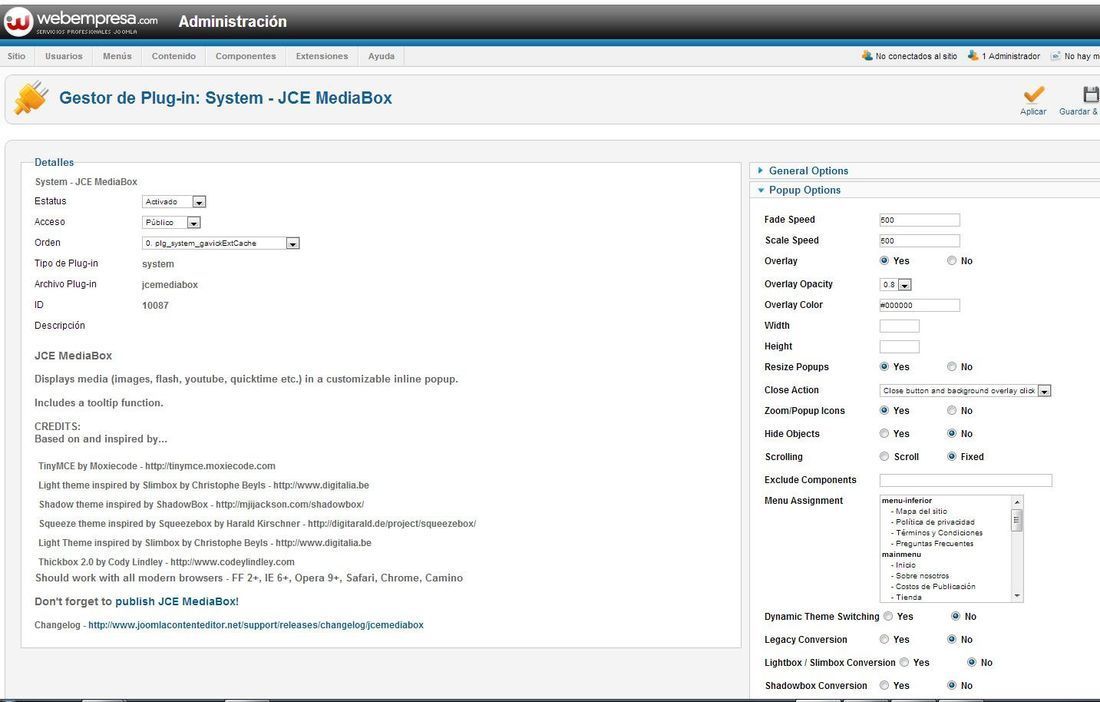The image size is (1100, 702).
Task: Click Menu Assignment scrollbar up arrow
Action: click(x=1017, y=501)
